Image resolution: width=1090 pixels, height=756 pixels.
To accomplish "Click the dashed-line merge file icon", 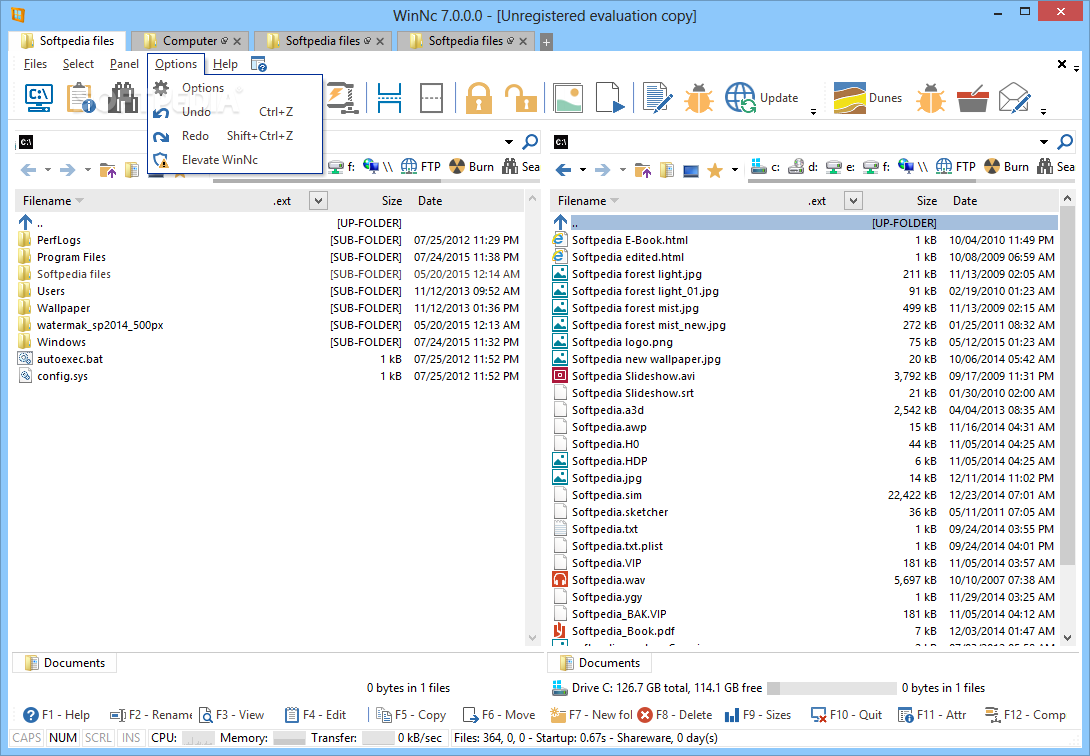I will 432,98.
